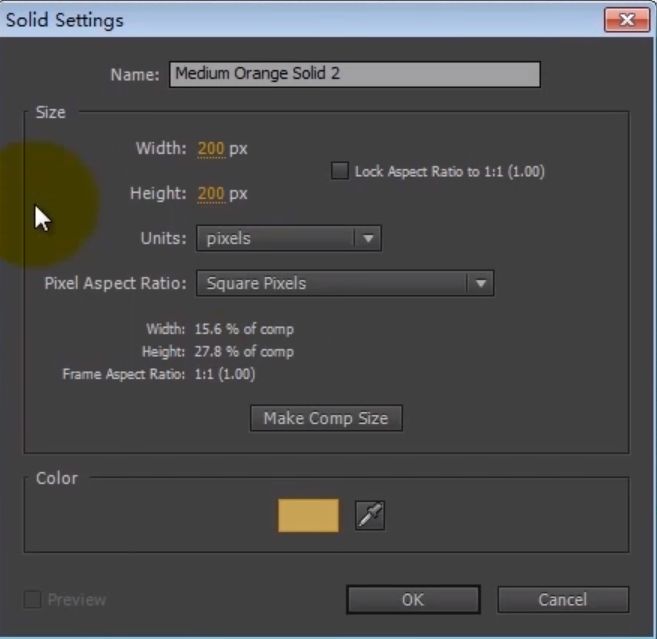Click the Make Comp Size button
The height and width of the screenshot is (639, 657).
[x=326, y=418]
